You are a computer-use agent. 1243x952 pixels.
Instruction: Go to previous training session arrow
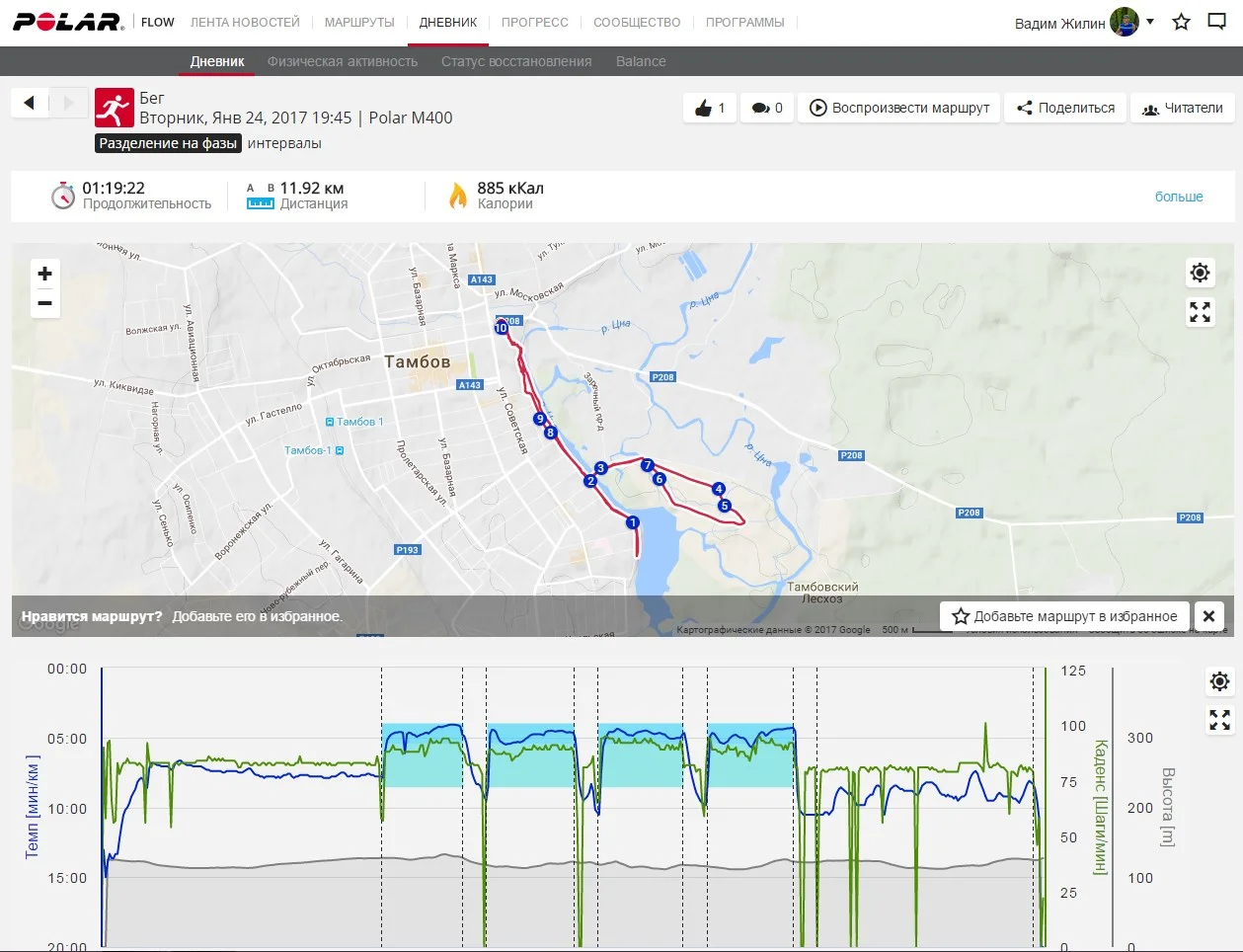(x=29, y=103)
